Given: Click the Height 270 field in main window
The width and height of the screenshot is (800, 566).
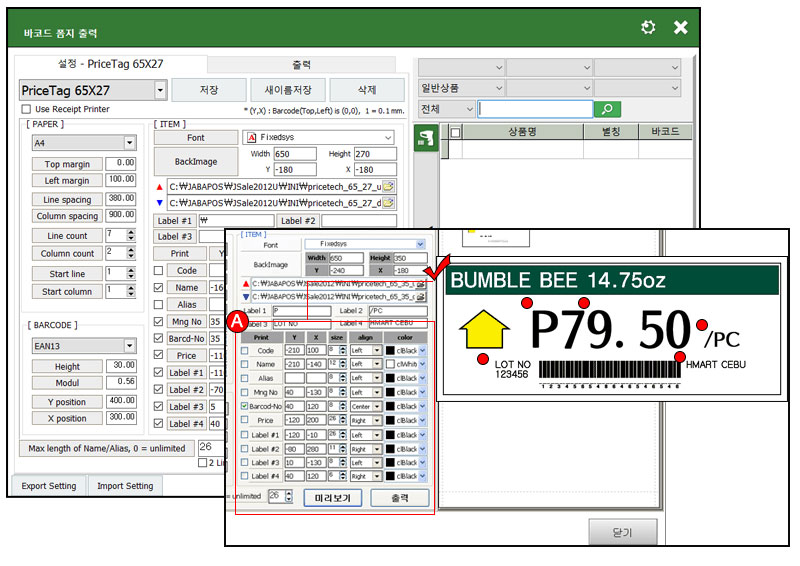Looking at the screenshot, I should coord(376,154).
